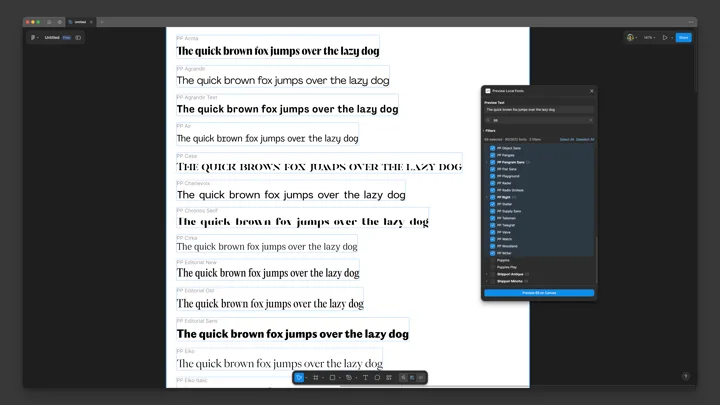Switch to Dev Mode in bottom toolbar
720x405 pixels.
tap(421, 377)
